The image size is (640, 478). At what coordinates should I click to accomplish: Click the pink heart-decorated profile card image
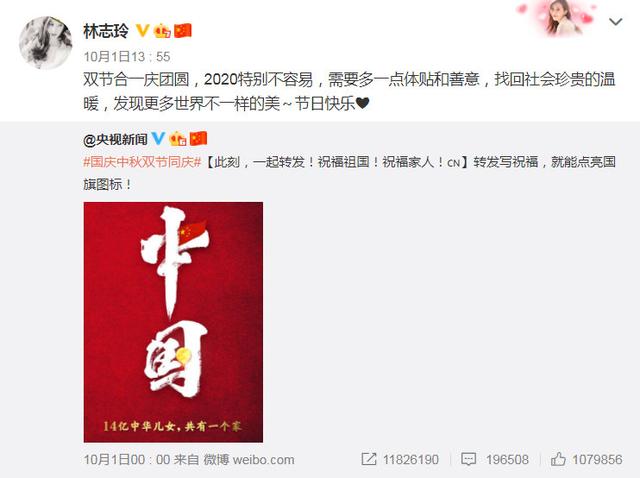coord(559,18)
